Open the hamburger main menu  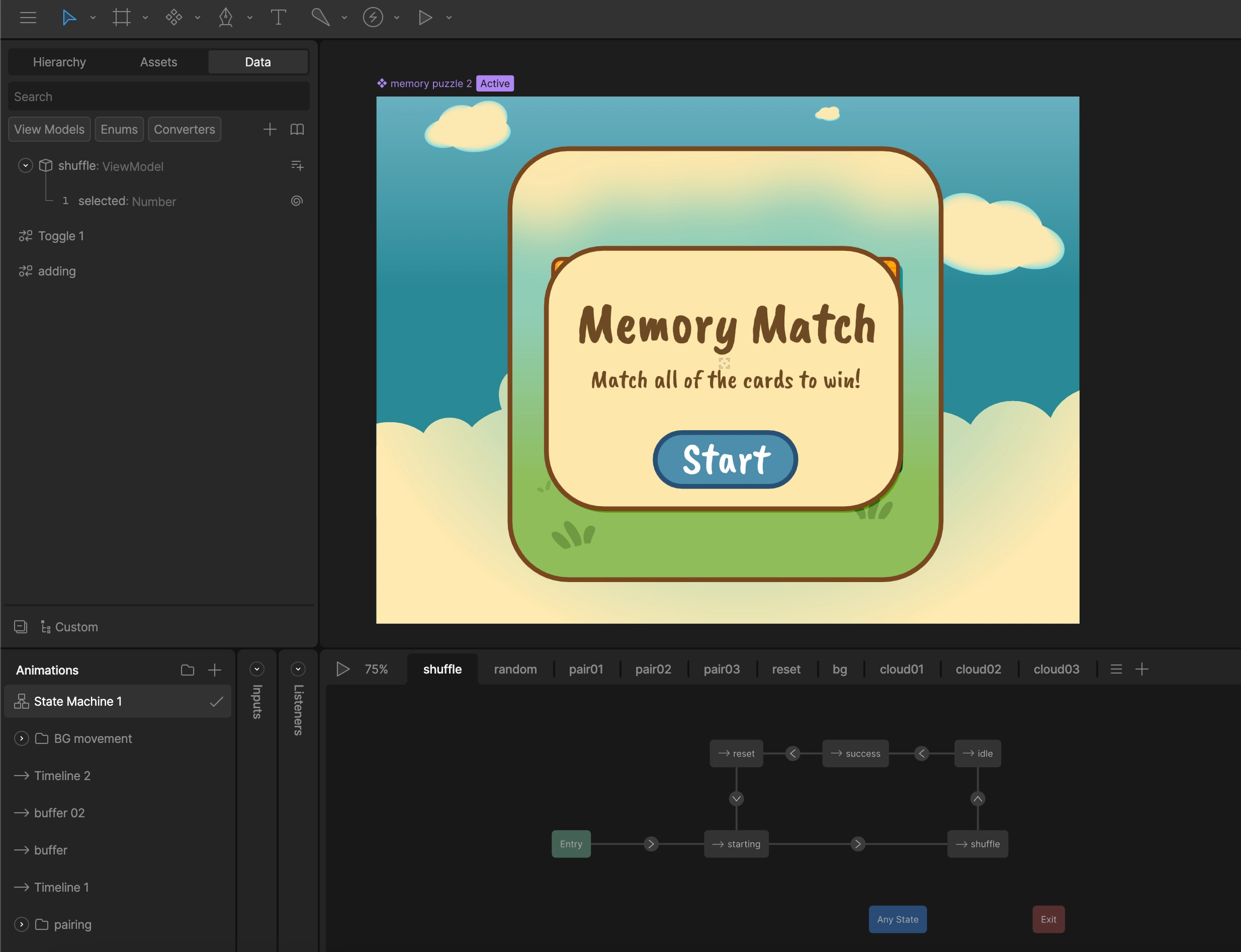tap(28, 18)
